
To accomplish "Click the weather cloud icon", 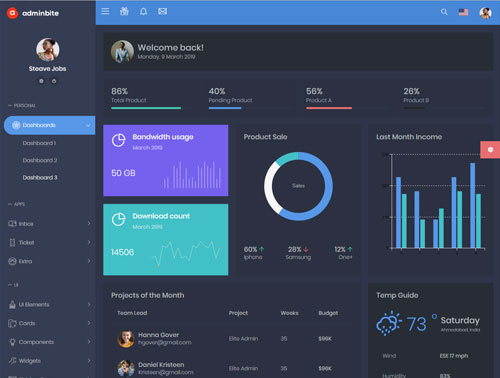I will (x=389, y=323).
